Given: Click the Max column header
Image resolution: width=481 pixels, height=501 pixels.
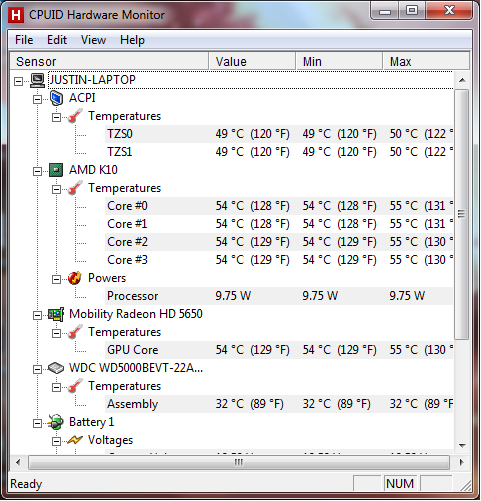Looking at the screenshot, I should pos(426,61).
